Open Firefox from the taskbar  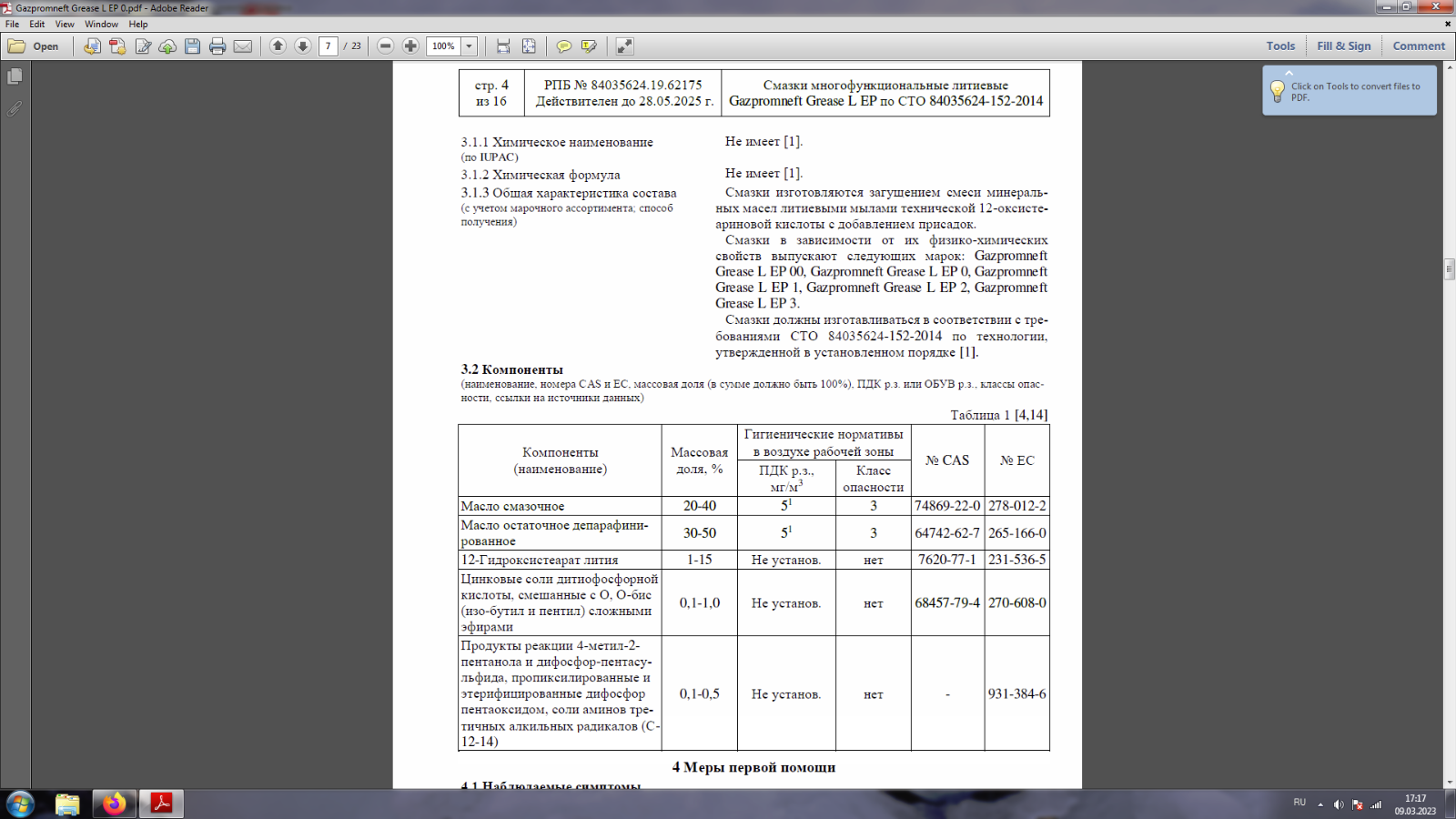pos(114,804)
